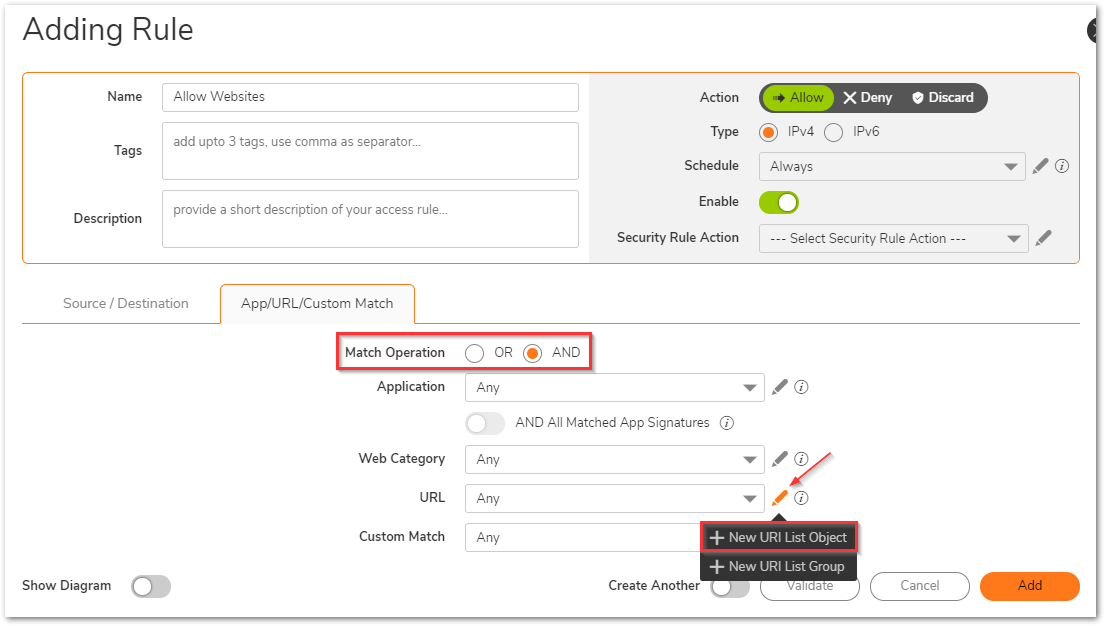Image resolution: width=1105 pixels, height=626 pixels.
Task: Click the info icon next to Application
Action: (x=801, y=387)
